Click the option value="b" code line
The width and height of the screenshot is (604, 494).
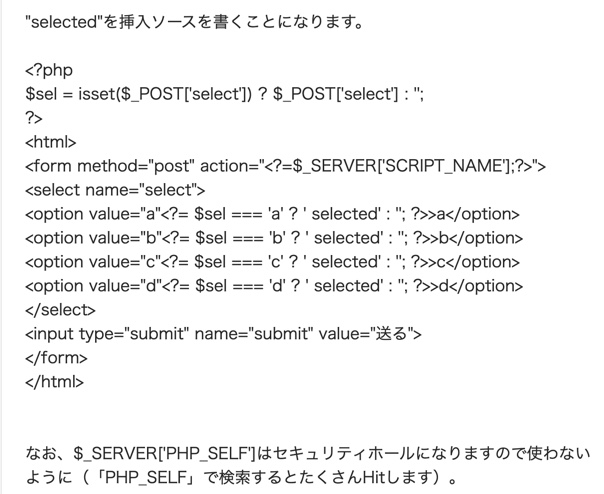pyautogui.click(x=272, y=237)
